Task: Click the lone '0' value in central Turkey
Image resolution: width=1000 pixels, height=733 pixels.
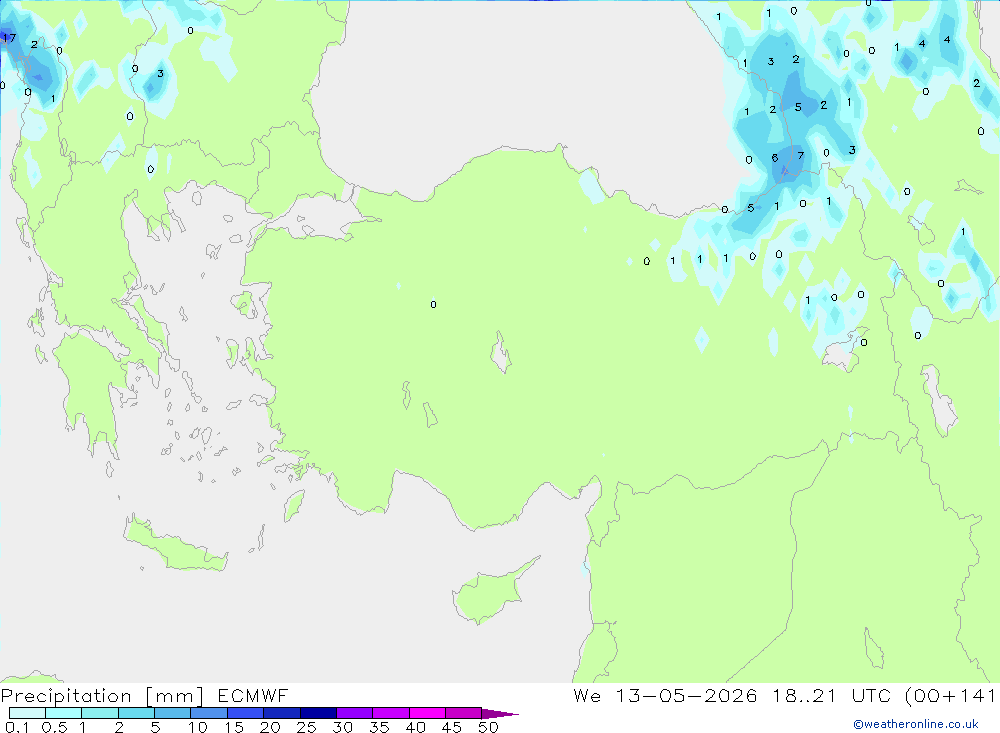Action: click(433, 304)
